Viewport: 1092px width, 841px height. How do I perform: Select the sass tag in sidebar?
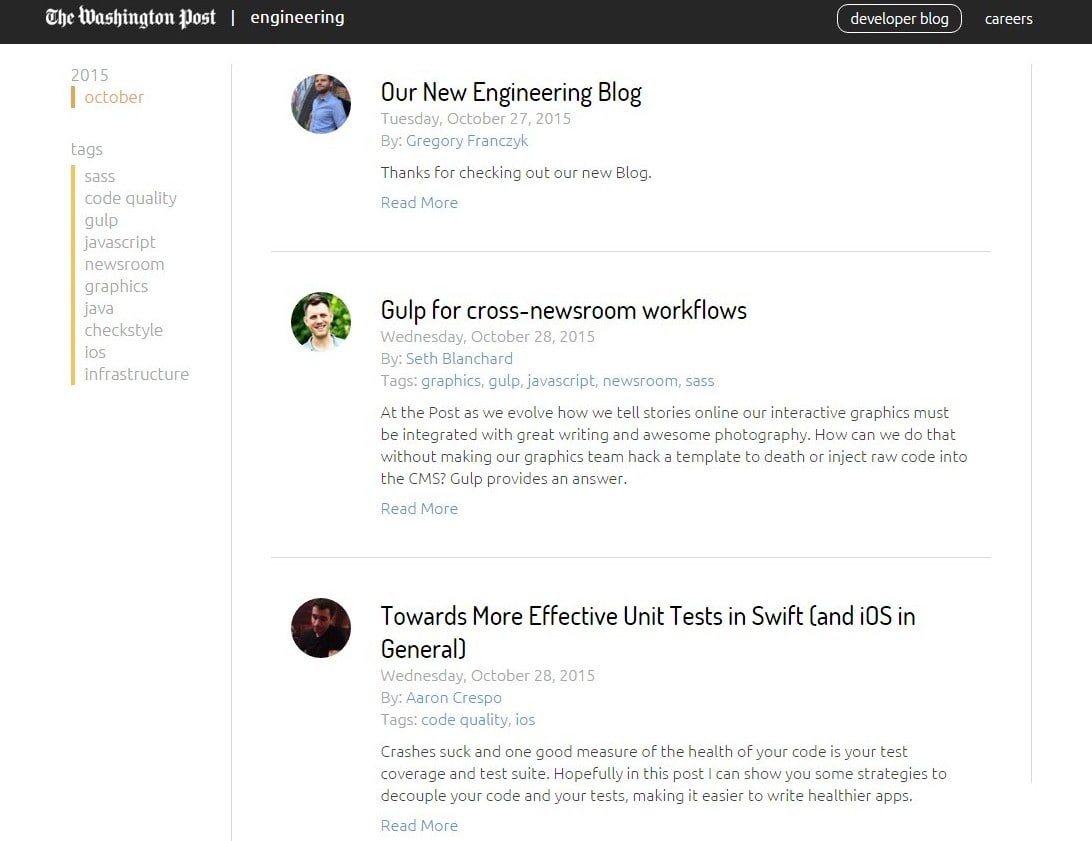[x=100, y=176]
